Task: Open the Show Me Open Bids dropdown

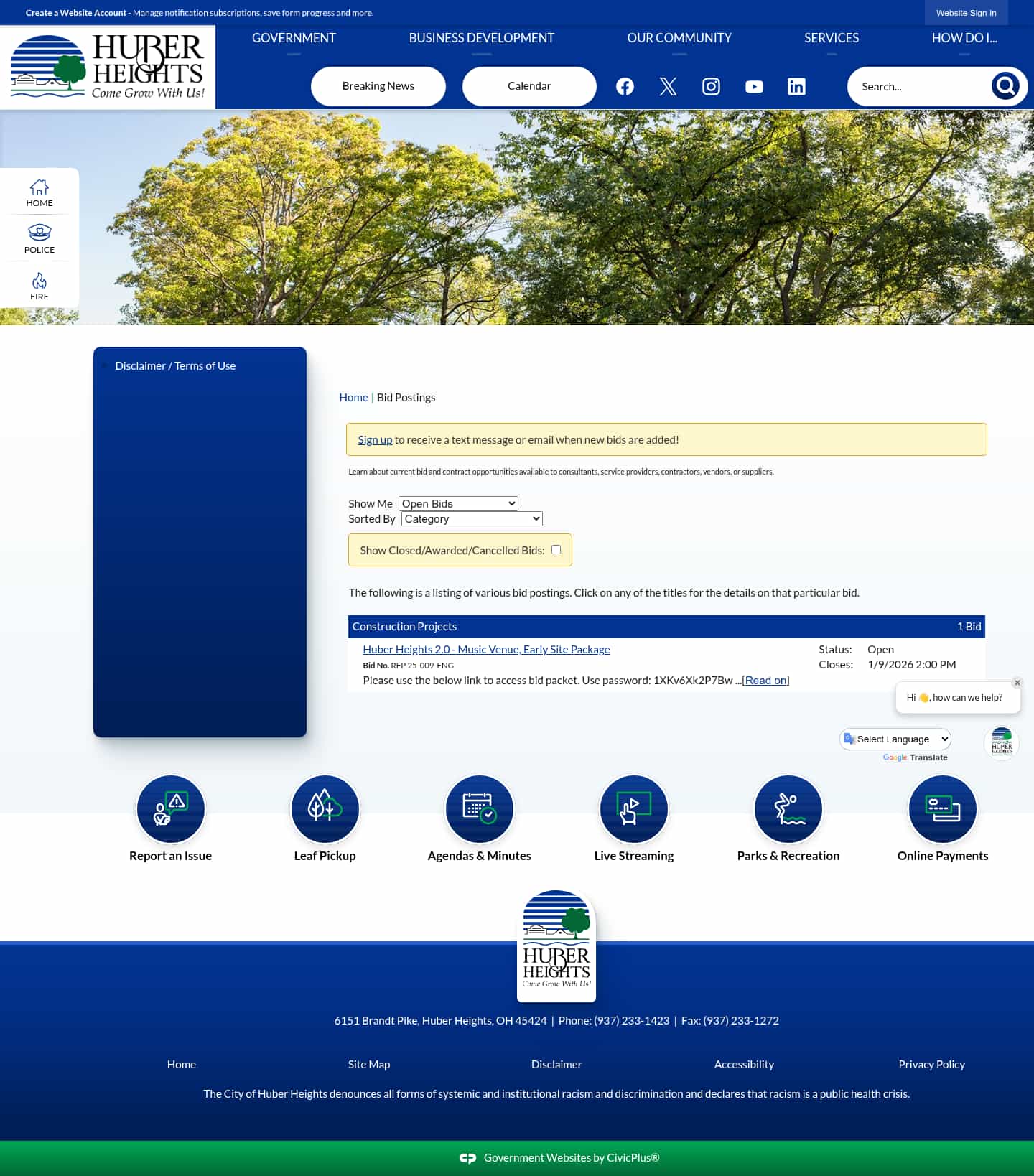Action: 458,503
